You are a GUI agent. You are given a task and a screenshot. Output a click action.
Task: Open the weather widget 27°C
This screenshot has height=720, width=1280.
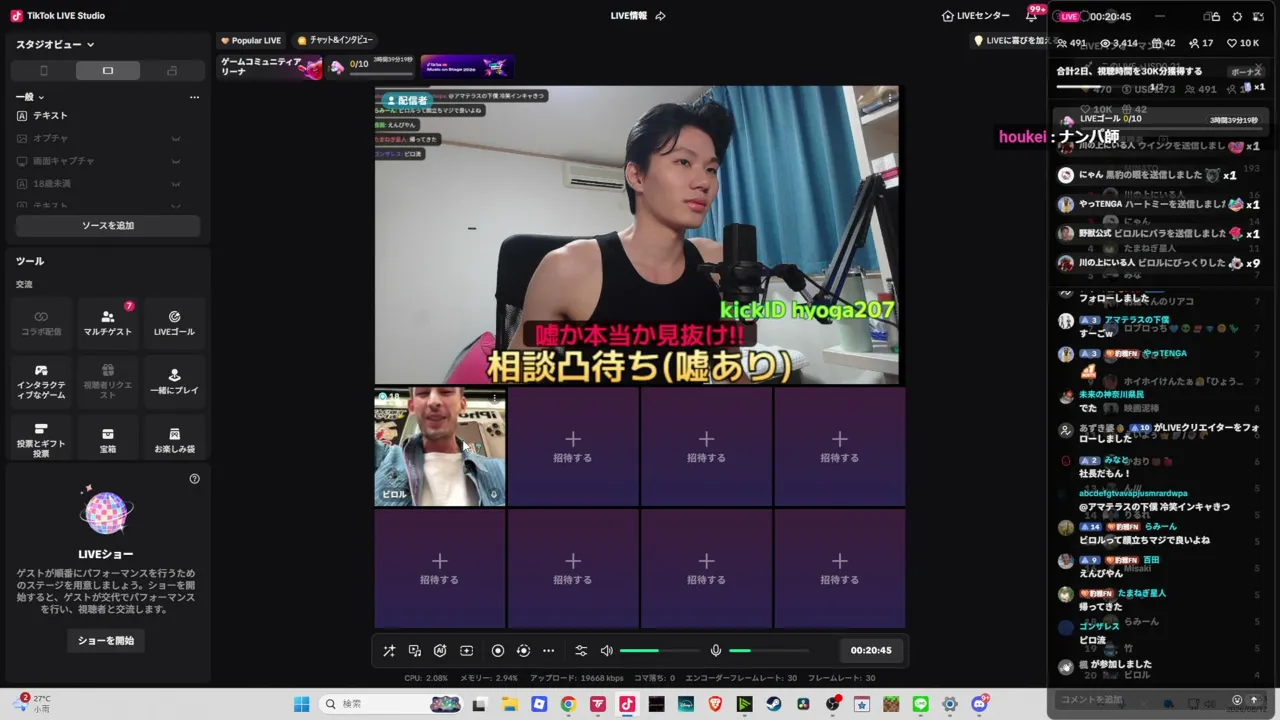point(35,704)
